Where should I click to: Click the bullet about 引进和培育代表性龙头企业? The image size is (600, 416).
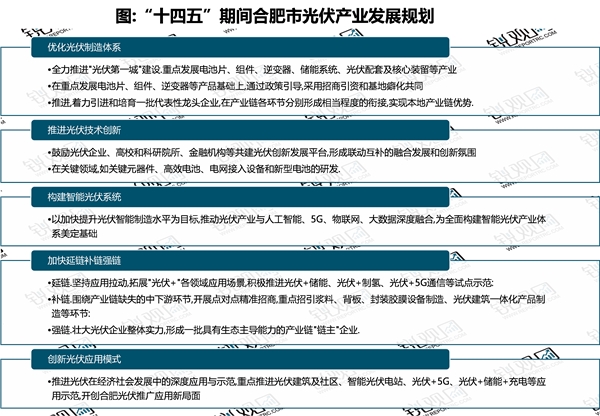pyautogui.click(x=261, y=103)
